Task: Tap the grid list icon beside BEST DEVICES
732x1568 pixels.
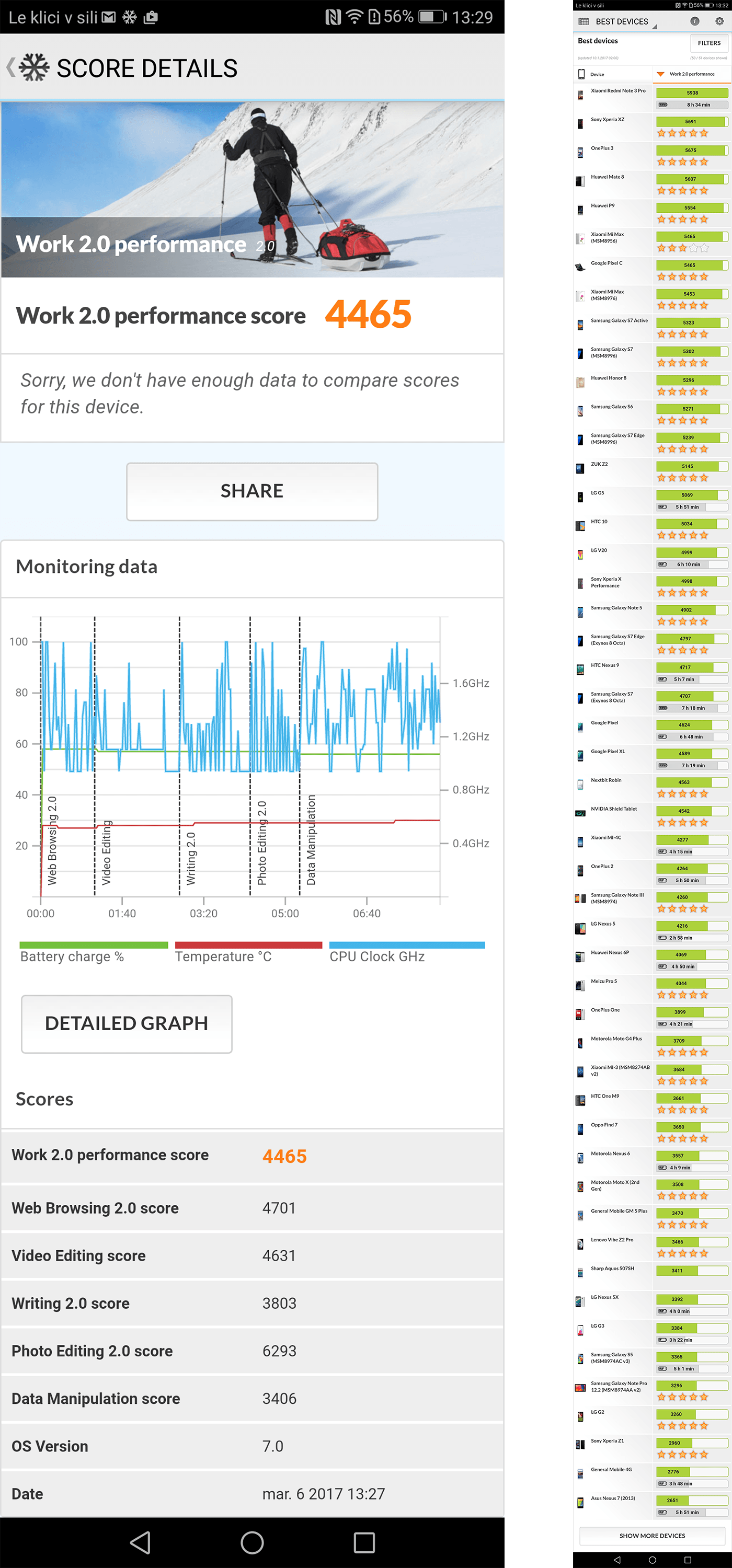Action: click(584, 21)
